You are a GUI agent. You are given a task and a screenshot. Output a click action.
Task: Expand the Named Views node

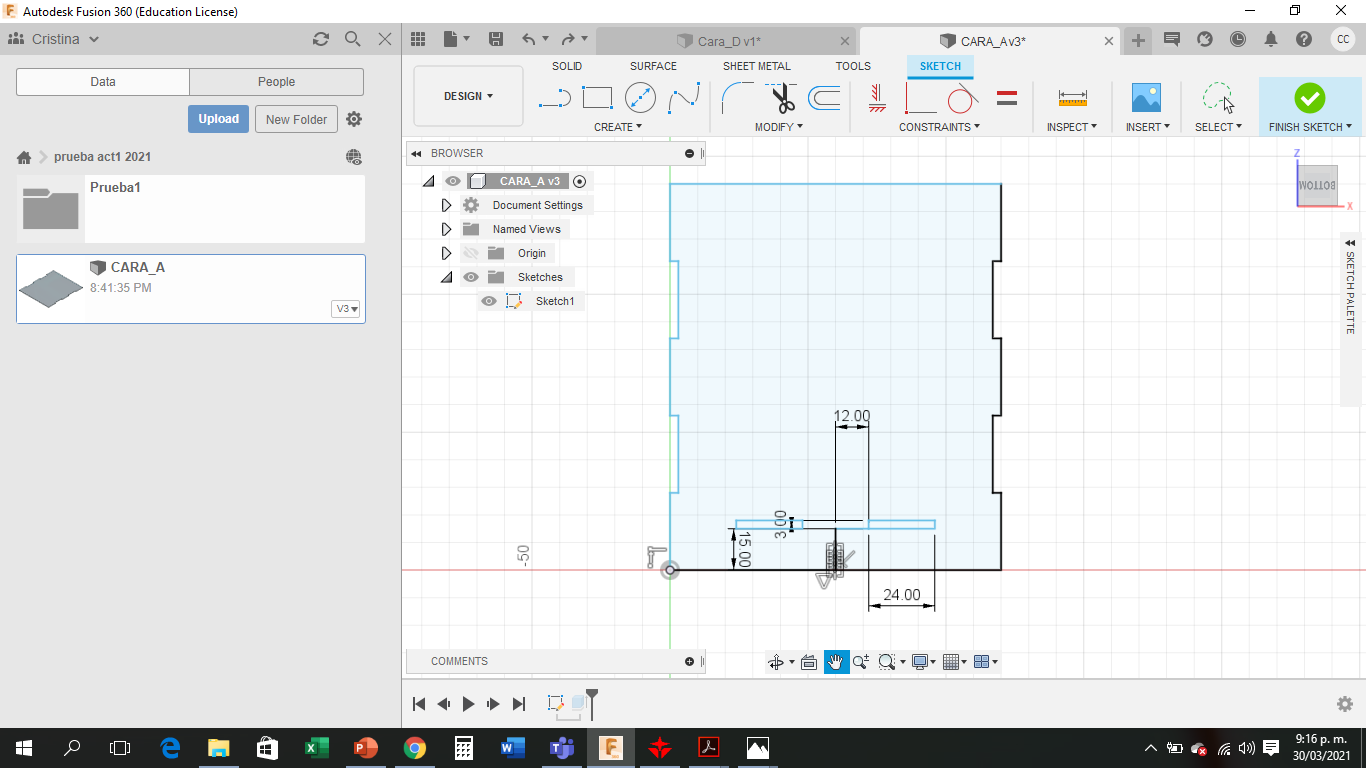pyautogui.click(x=446, y=229)
